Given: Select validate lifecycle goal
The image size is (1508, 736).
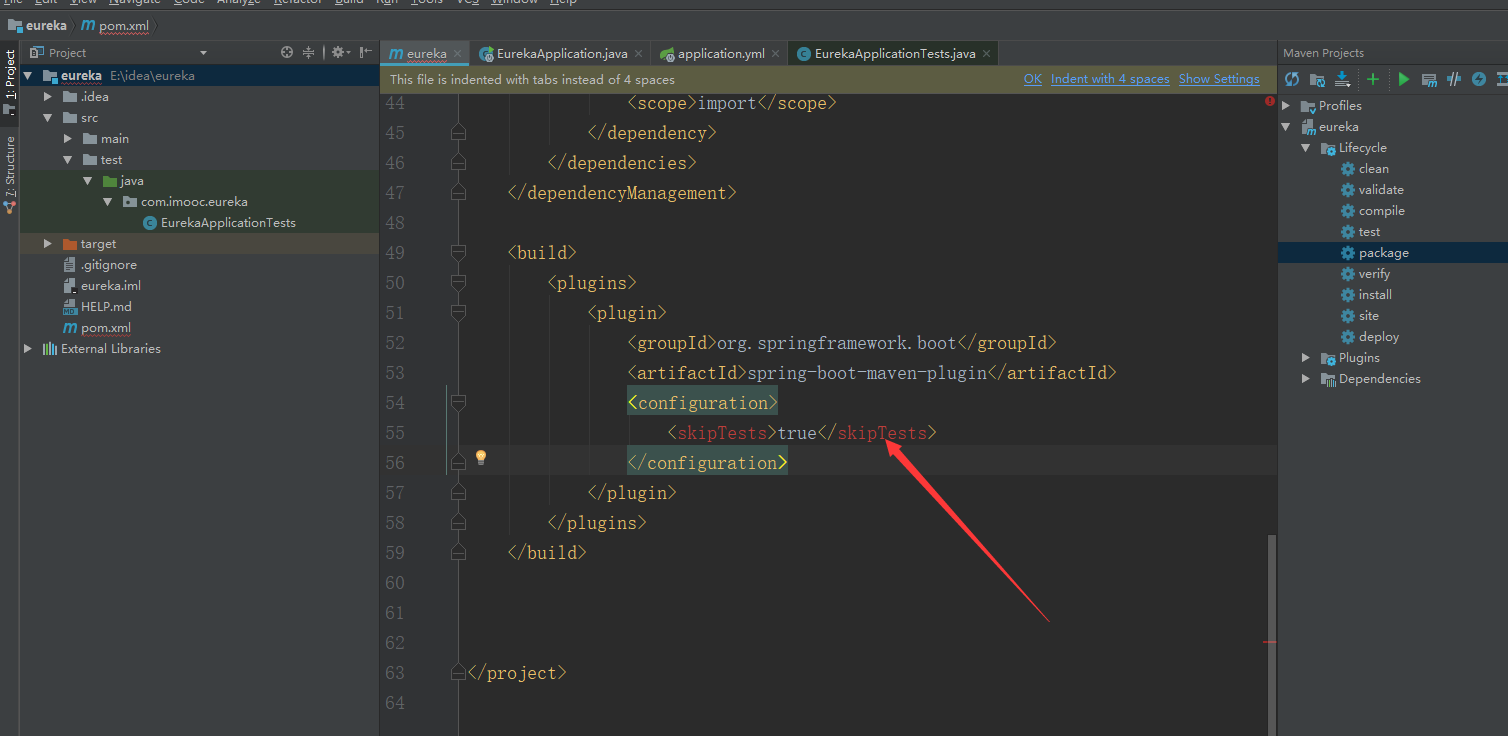Looking at the screenshot, I should (x=1380, y=190).
